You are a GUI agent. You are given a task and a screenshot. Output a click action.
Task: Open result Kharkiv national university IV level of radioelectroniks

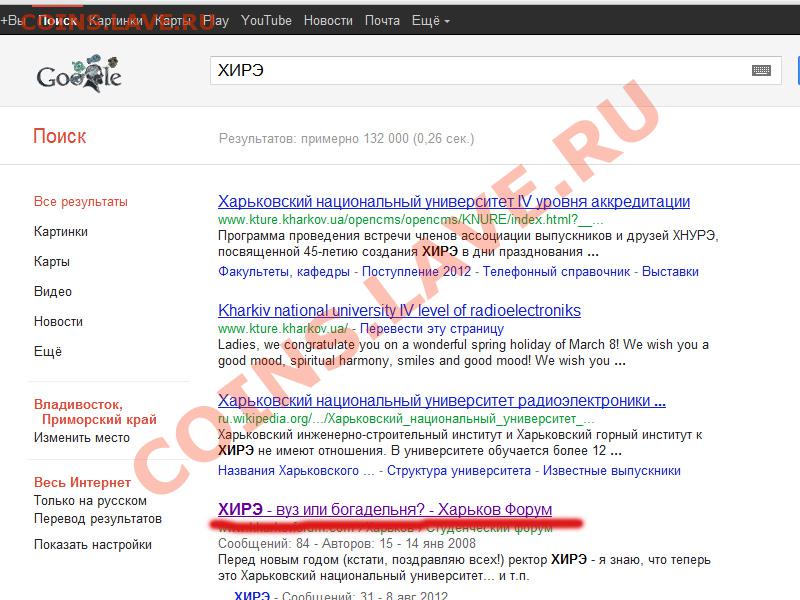[x=399, y=310]
